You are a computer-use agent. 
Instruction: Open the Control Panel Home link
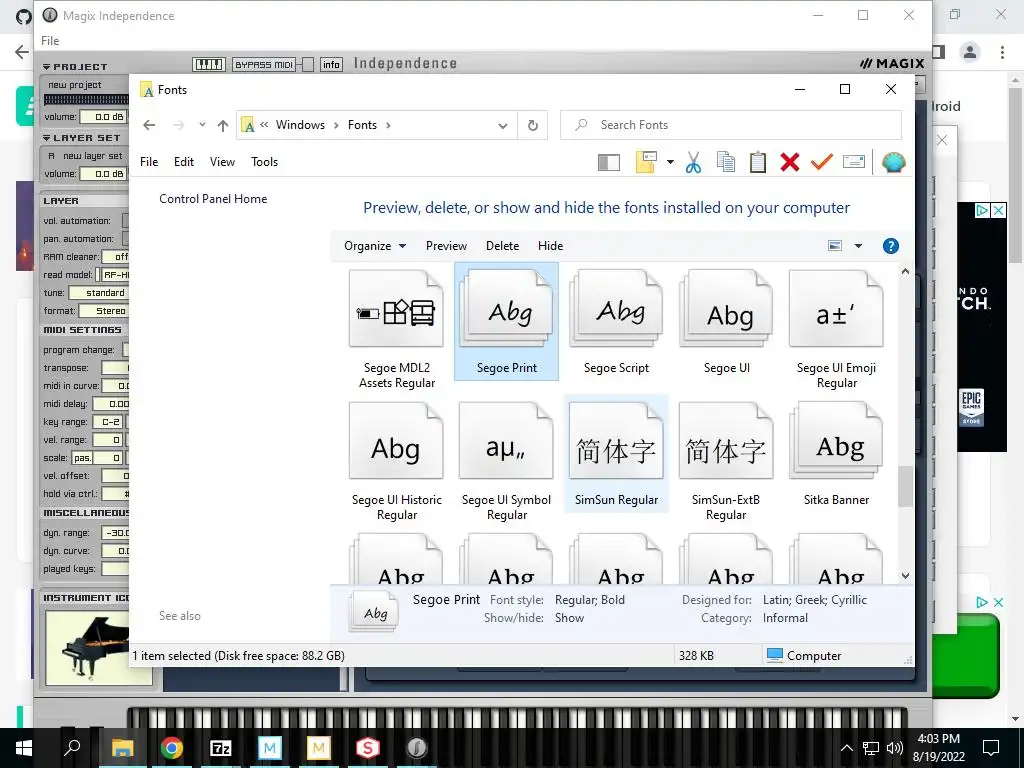[x=213, y=199]
